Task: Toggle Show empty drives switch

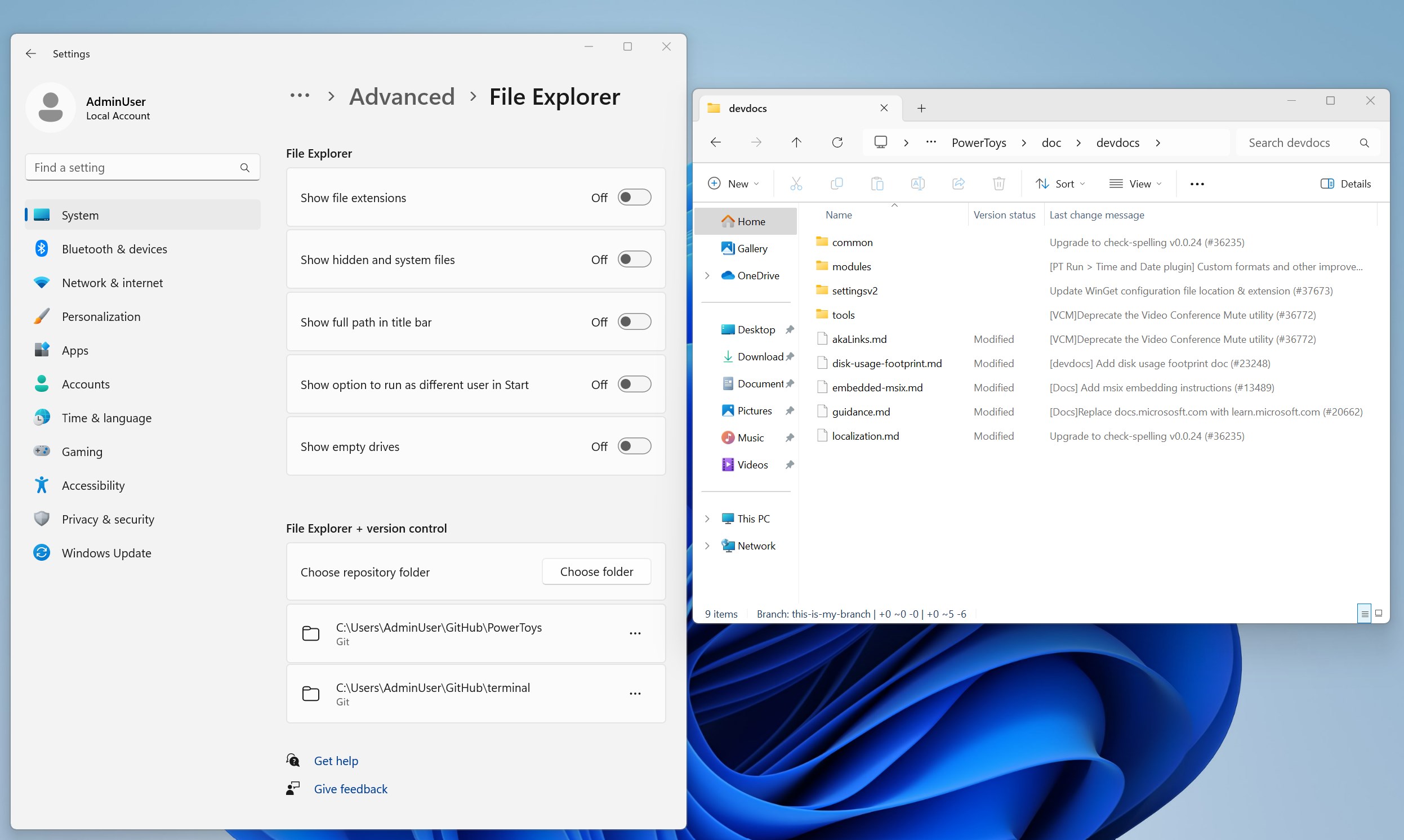Action: click(x=634, y=446)
